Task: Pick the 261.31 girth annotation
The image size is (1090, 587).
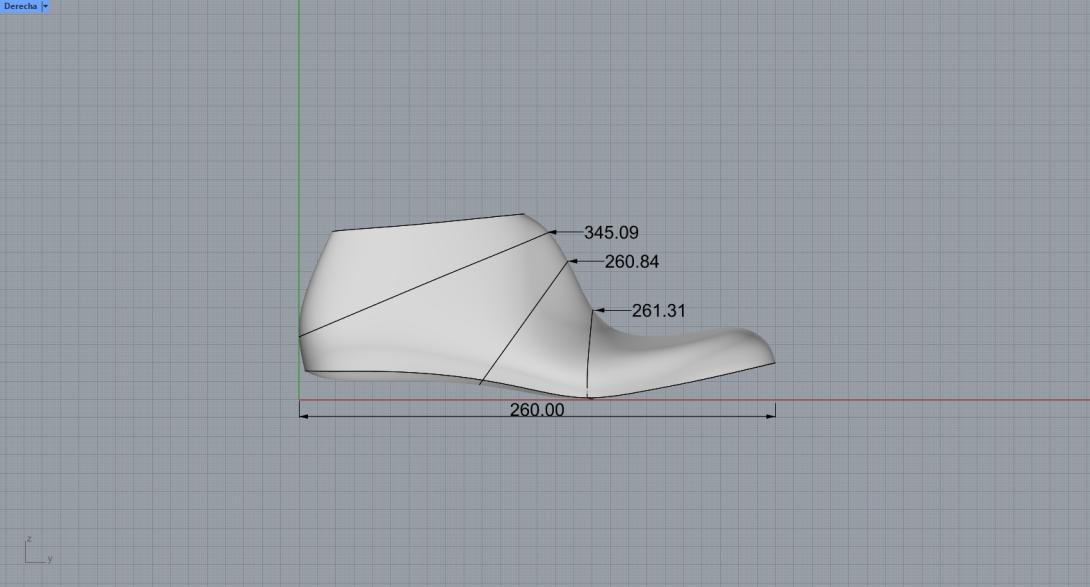Action: tap(658, 311)
